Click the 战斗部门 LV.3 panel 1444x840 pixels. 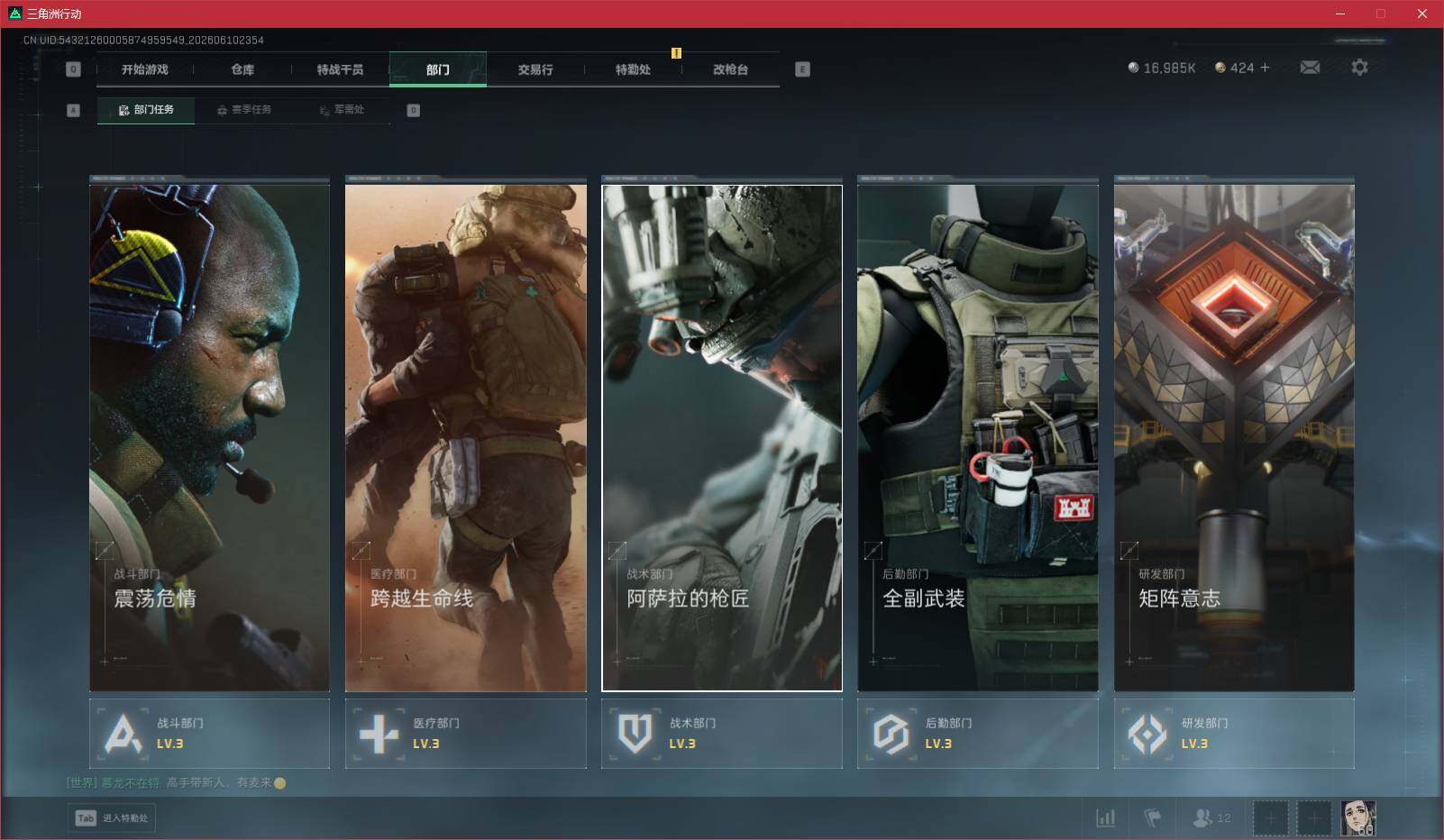209,734
